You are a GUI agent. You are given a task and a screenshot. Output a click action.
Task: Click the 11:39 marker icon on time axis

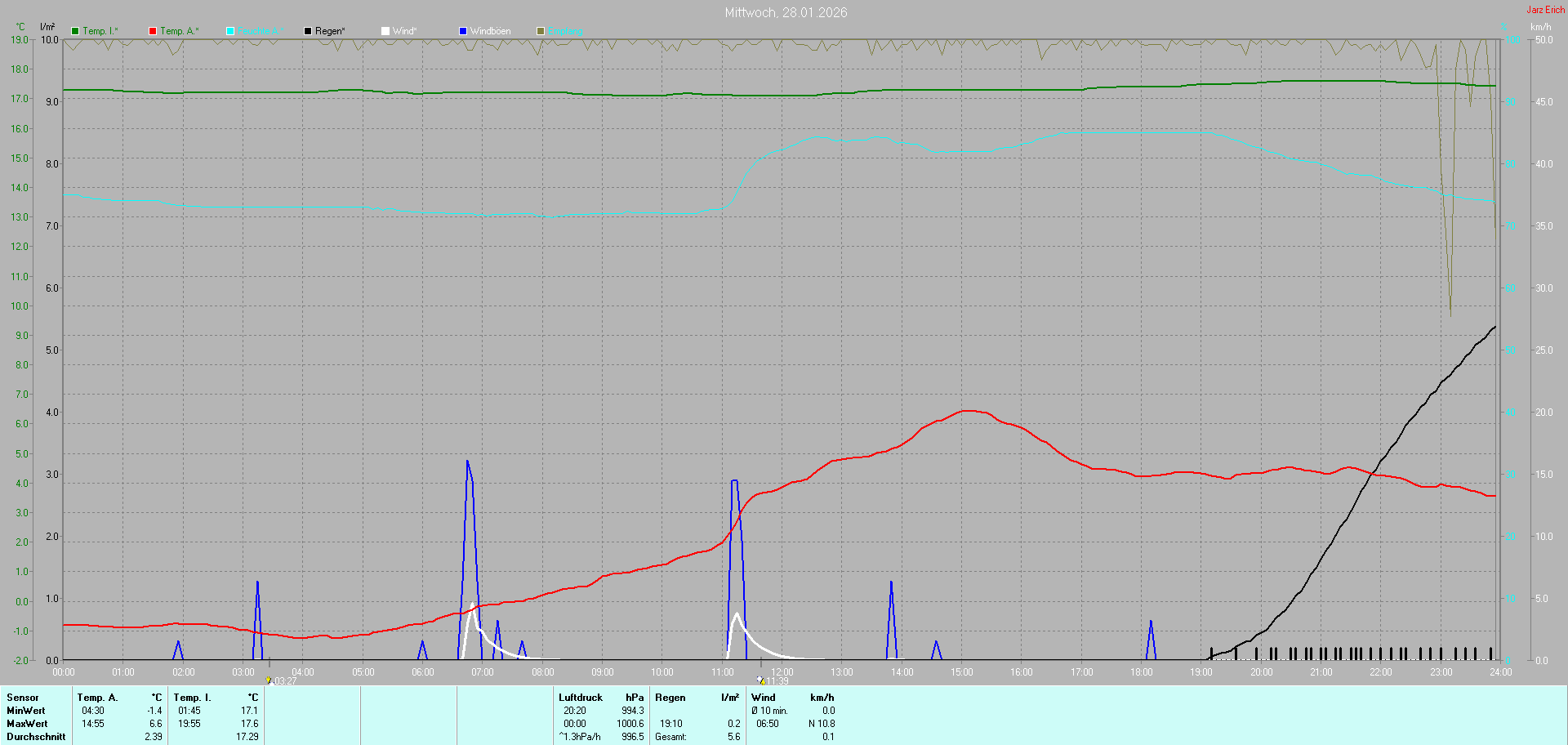[x=761, y=680]
